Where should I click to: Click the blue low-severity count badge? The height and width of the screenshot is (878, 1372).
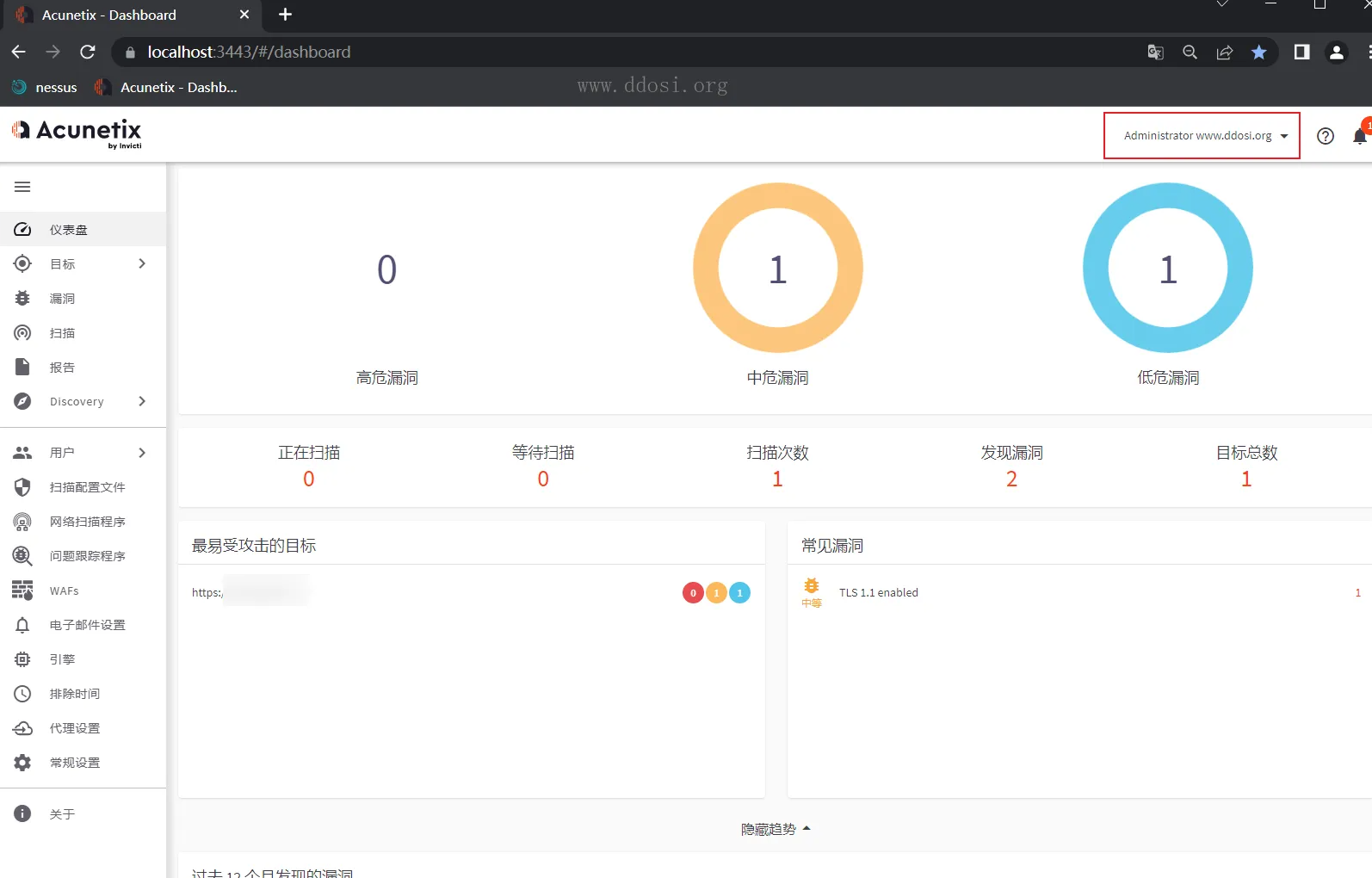[739, 593]
